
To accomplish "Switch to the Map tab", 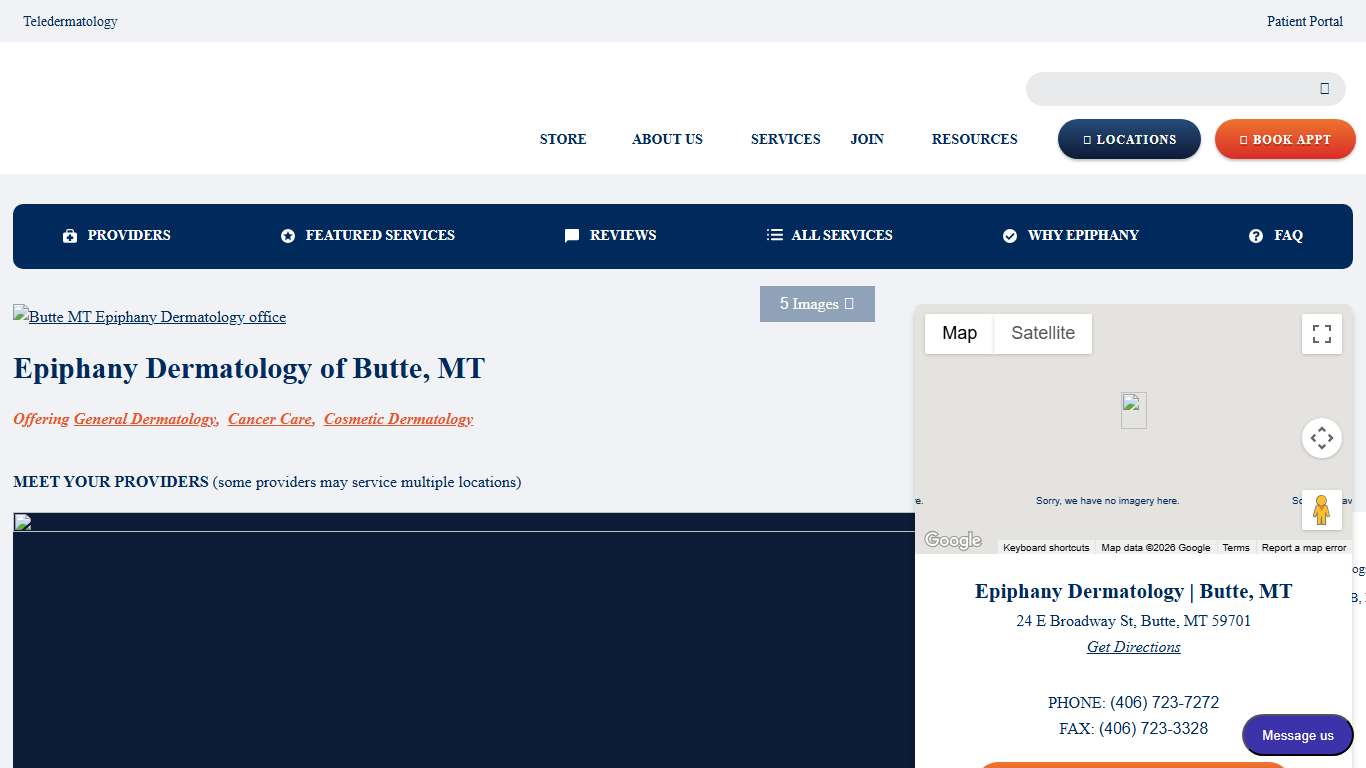I will click(x=958, y=333).
